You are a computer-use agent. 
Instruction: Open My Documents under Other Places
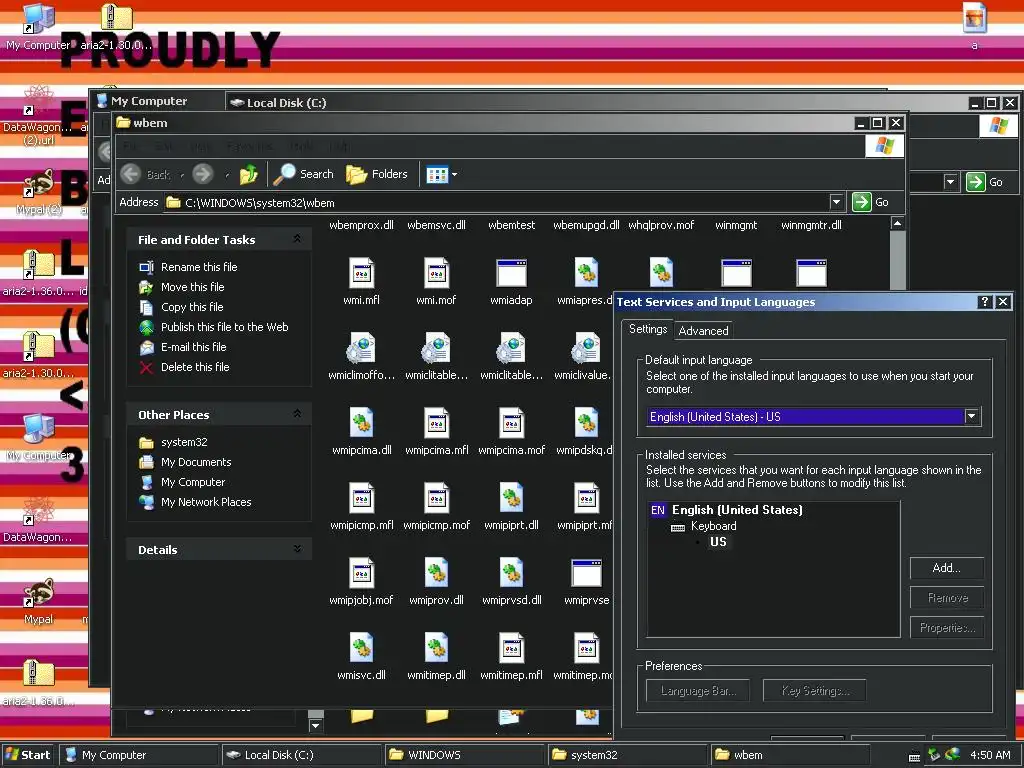point(196,462)
